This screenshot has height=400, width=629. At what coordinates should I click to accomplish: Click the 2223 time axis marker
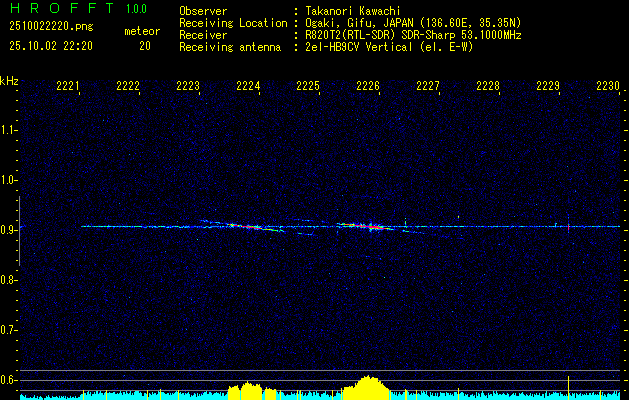tap(188, 85)
